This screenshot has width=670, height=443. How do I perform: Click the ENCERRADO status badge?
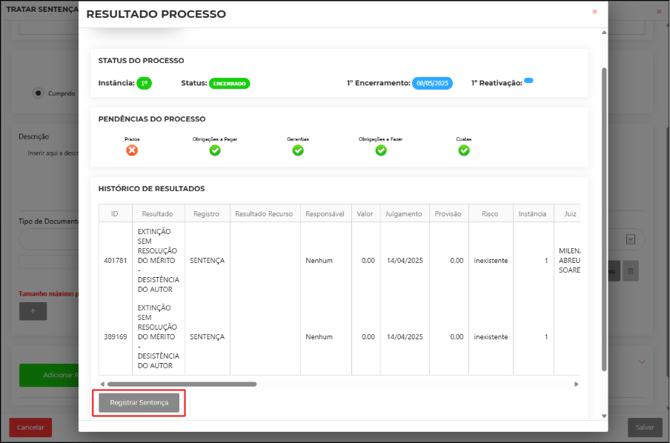tap(229, 83)
